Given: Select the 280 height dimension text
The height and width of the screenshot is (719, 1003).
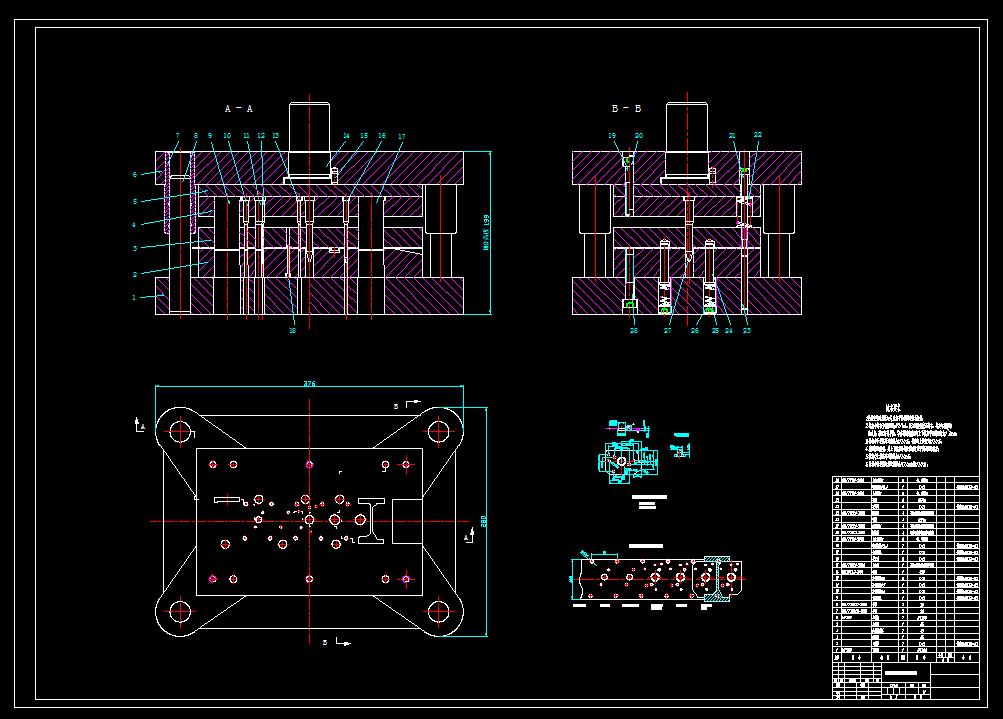Looking at the screenshot, I should click(484, 521).
